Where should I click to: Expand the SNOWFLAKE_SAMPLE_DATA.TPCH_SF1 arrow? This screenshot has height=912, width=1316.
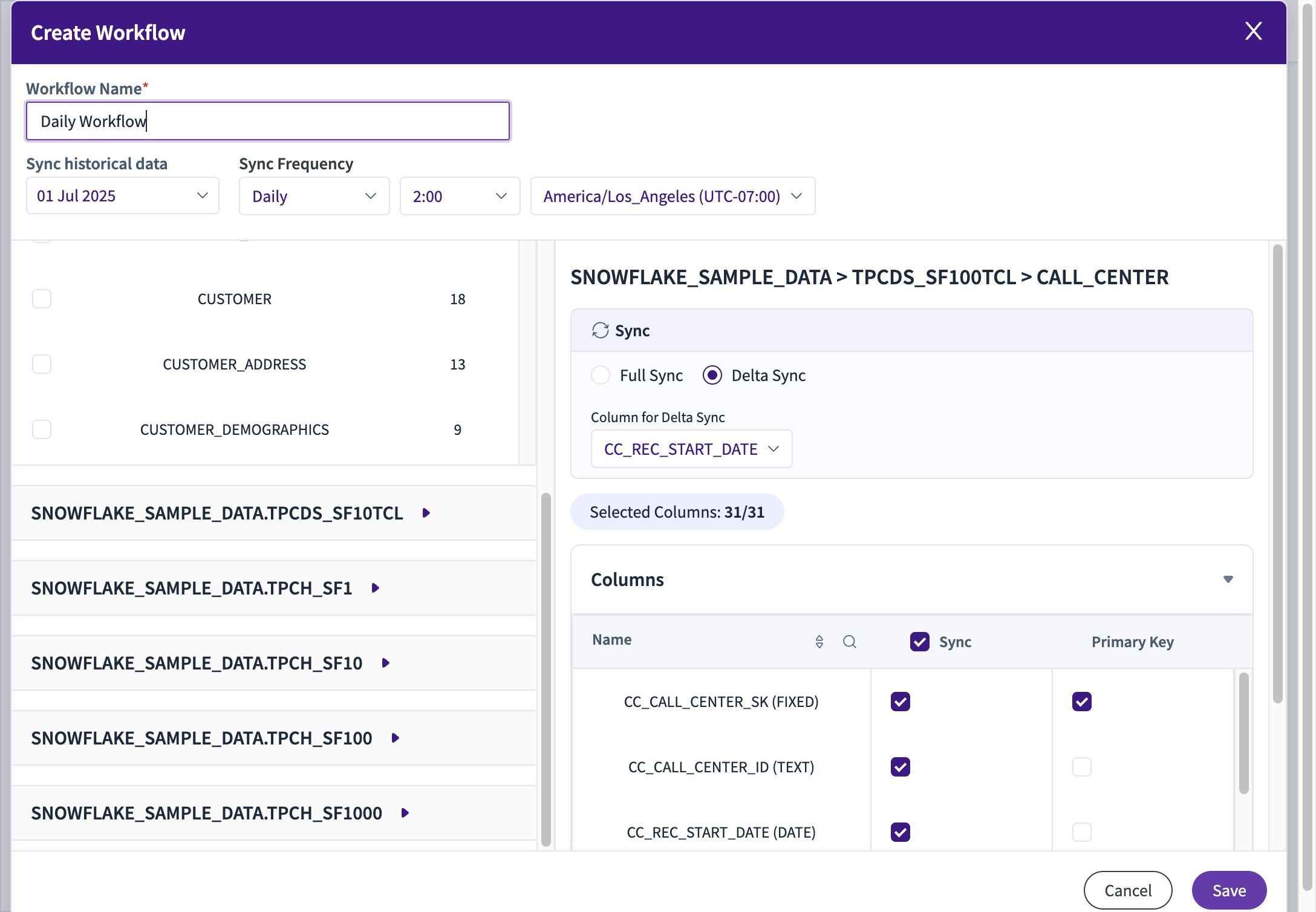376,588
